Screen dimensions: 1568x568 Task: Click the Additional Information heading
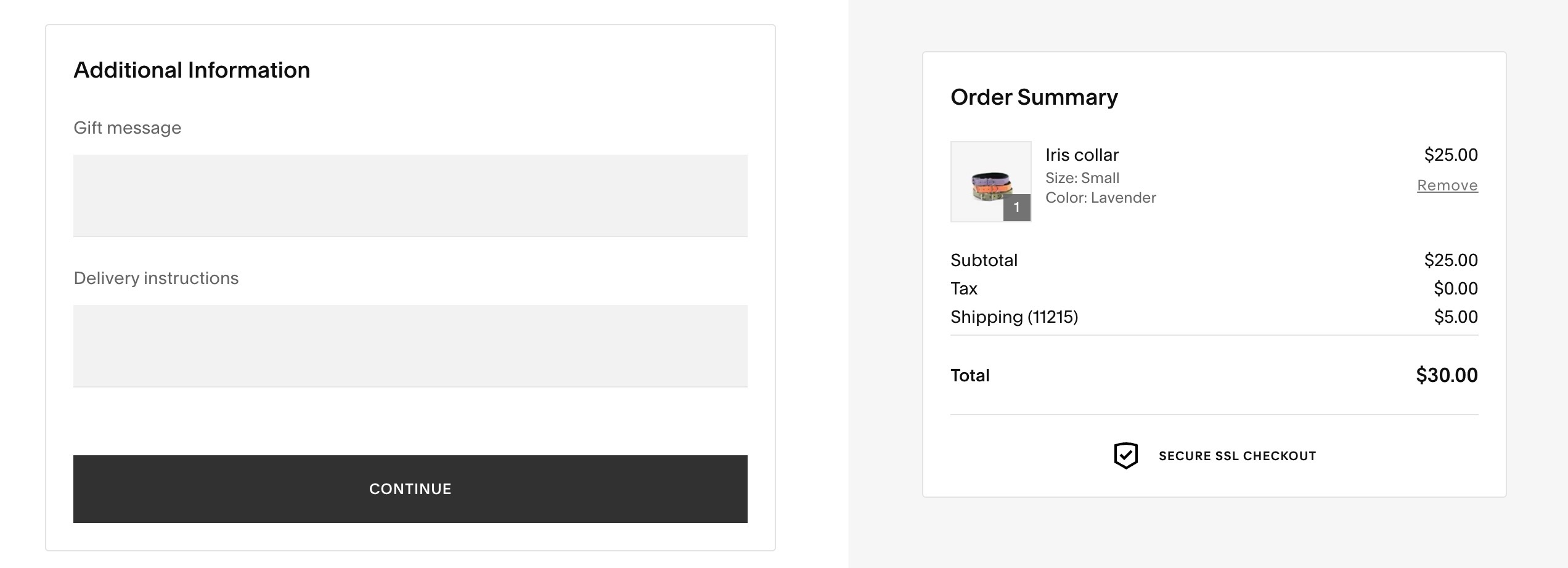pos(192,69)
